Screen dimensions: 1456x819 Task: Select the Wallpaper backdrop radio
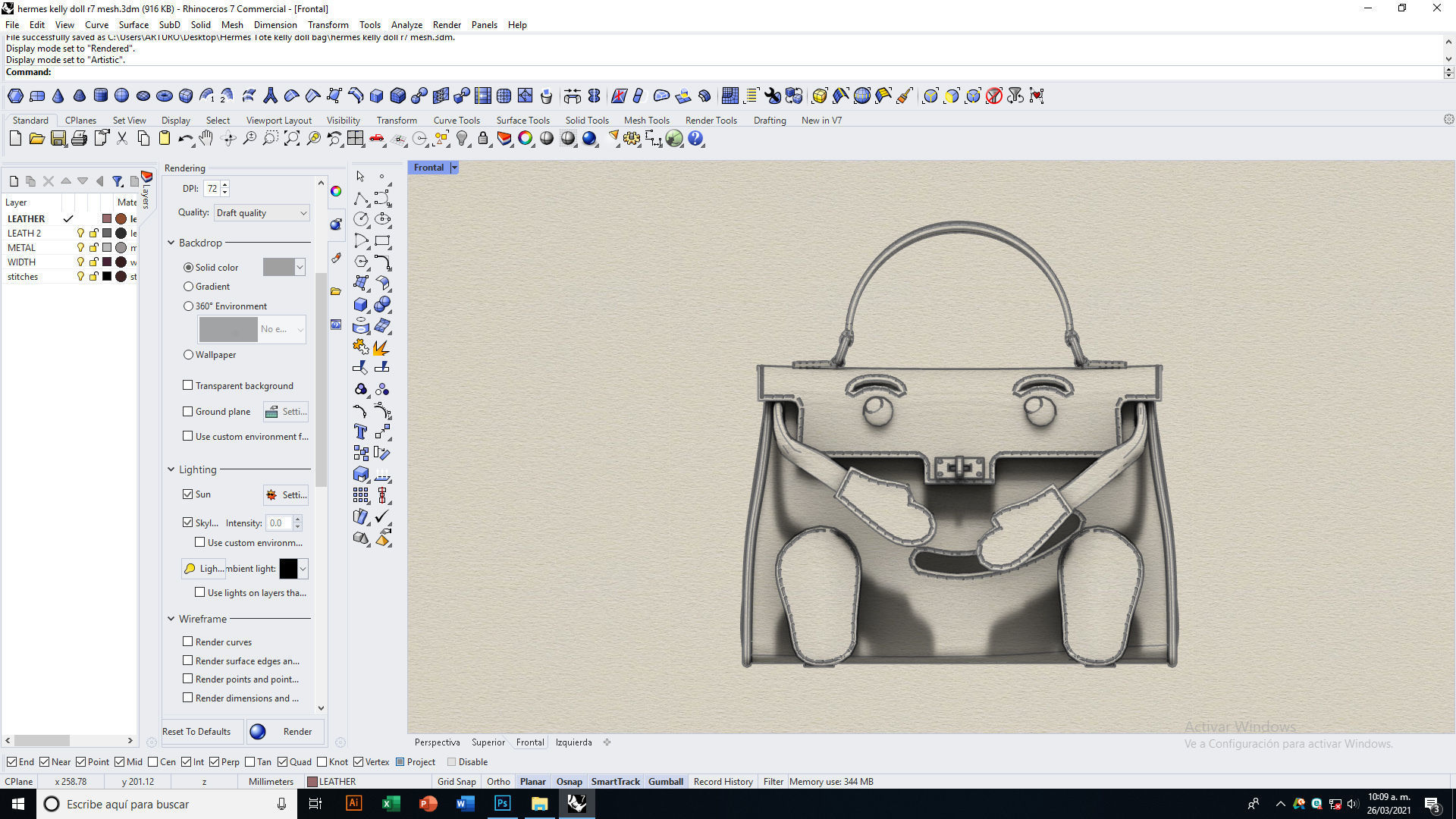click(x=188, y=355)
